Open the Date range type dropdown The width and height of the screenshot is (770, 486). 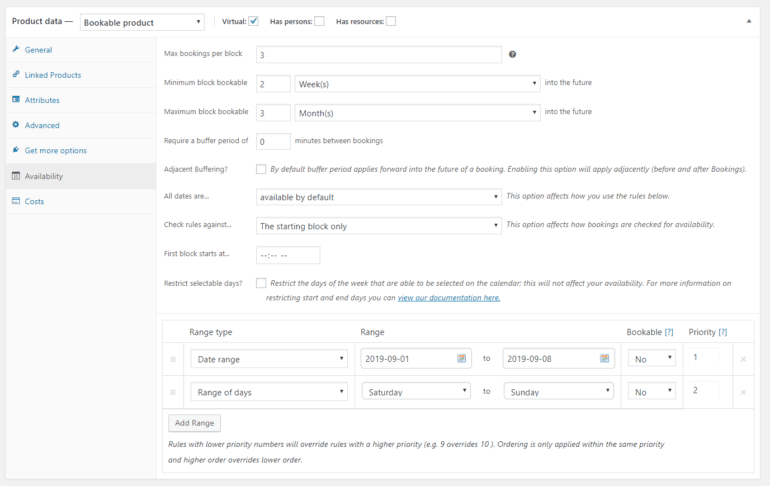tap(269, 359)
